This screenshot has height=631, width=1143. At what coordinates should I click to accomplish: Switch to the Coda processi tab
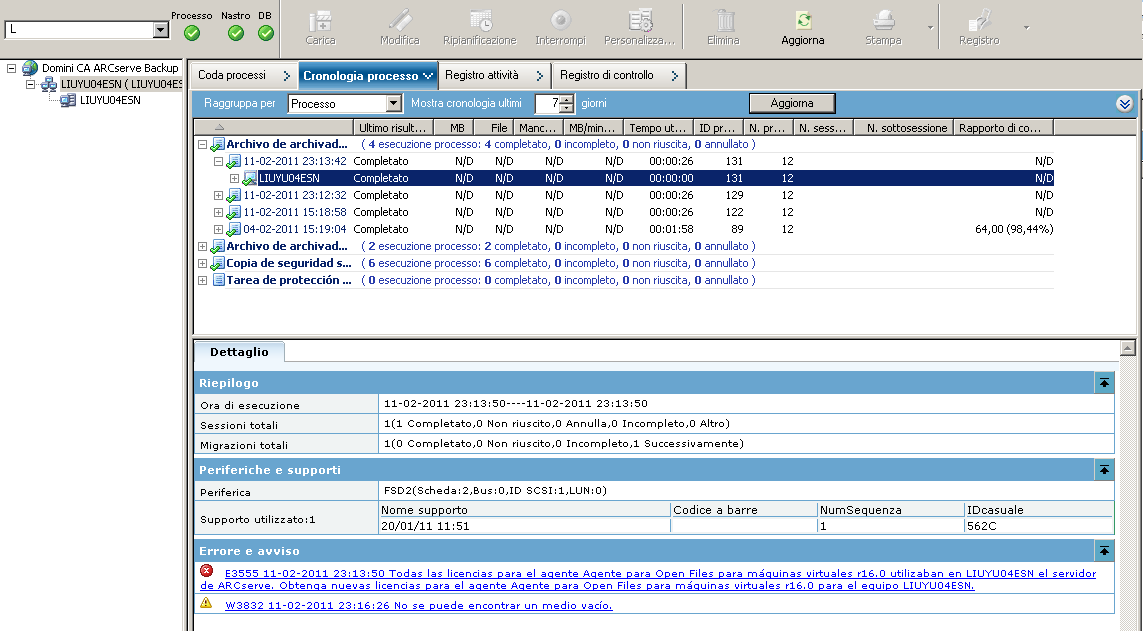coord(232,75)
